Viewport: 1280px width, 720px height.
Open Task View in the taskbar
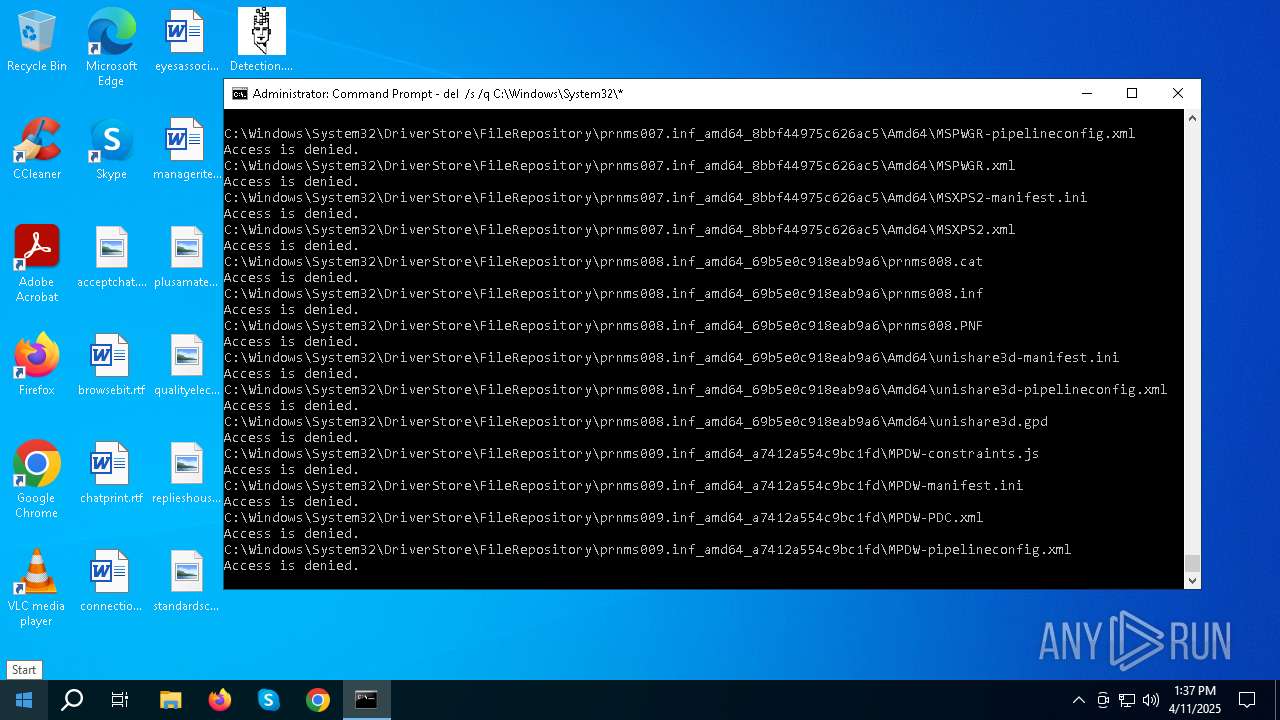pyautogui.click(x=120, y=700)
